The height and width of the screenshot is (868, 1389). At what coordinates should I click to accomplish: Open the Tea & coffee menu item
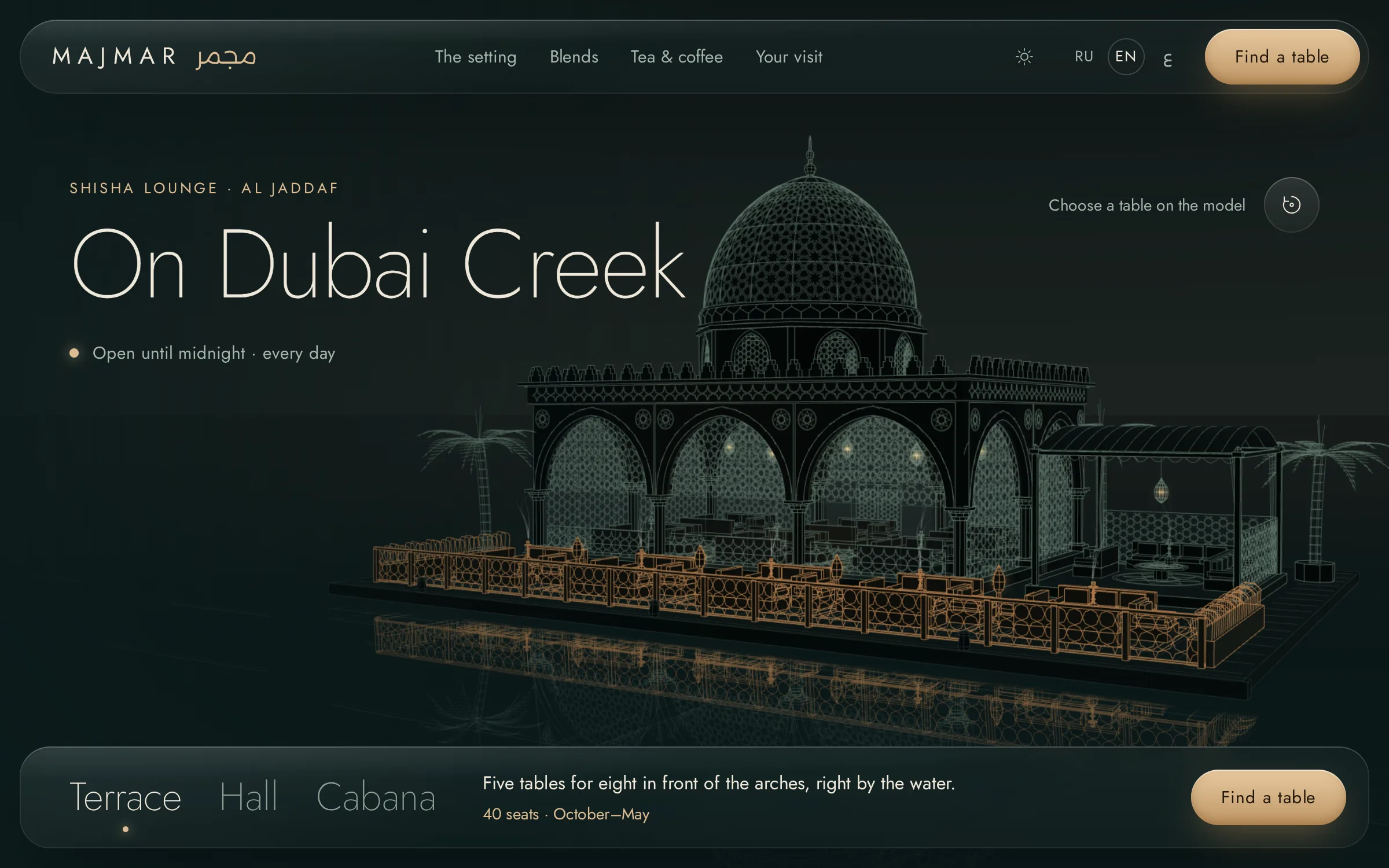677,57
